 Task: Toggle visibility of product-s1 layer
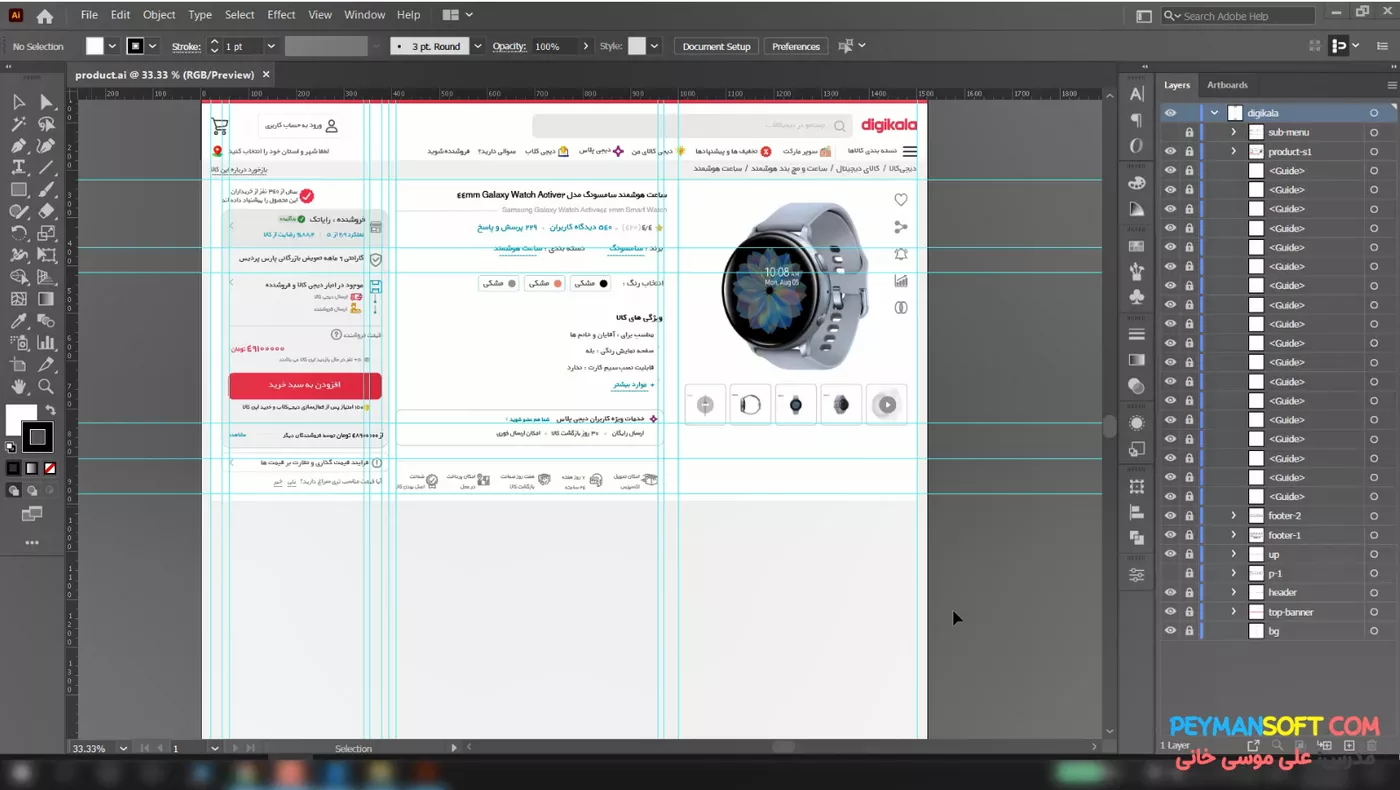pyautogui.click(x=1170, y=152)
